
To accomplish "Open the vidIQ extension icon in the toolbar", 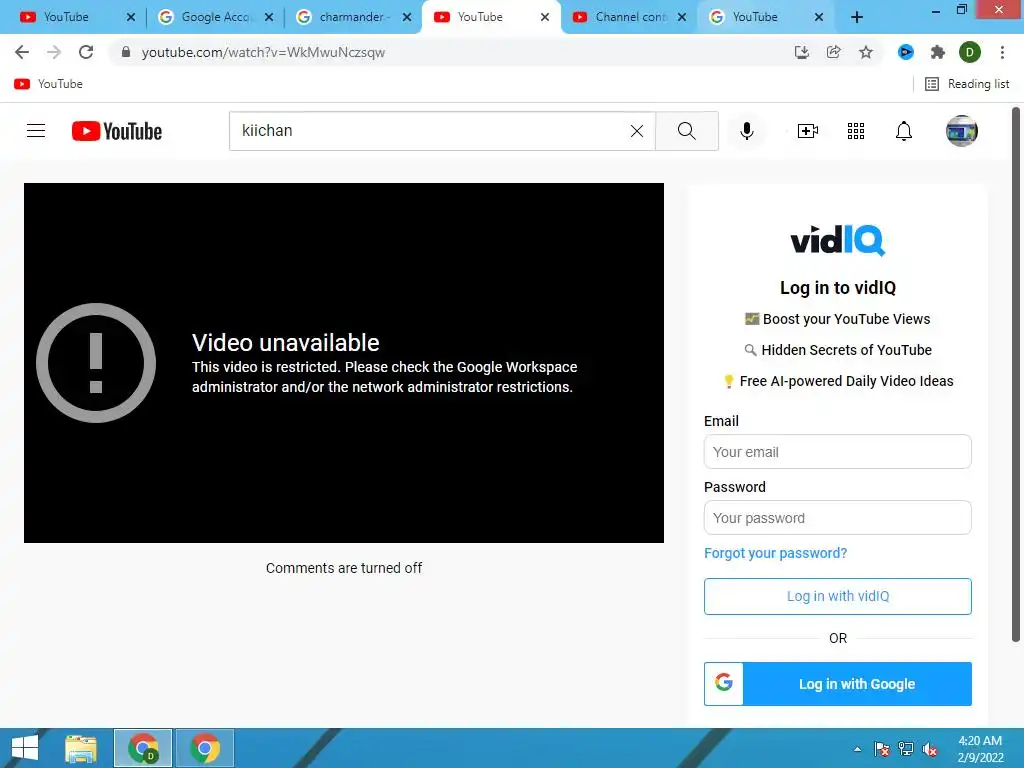I will (x=905, y=52).
